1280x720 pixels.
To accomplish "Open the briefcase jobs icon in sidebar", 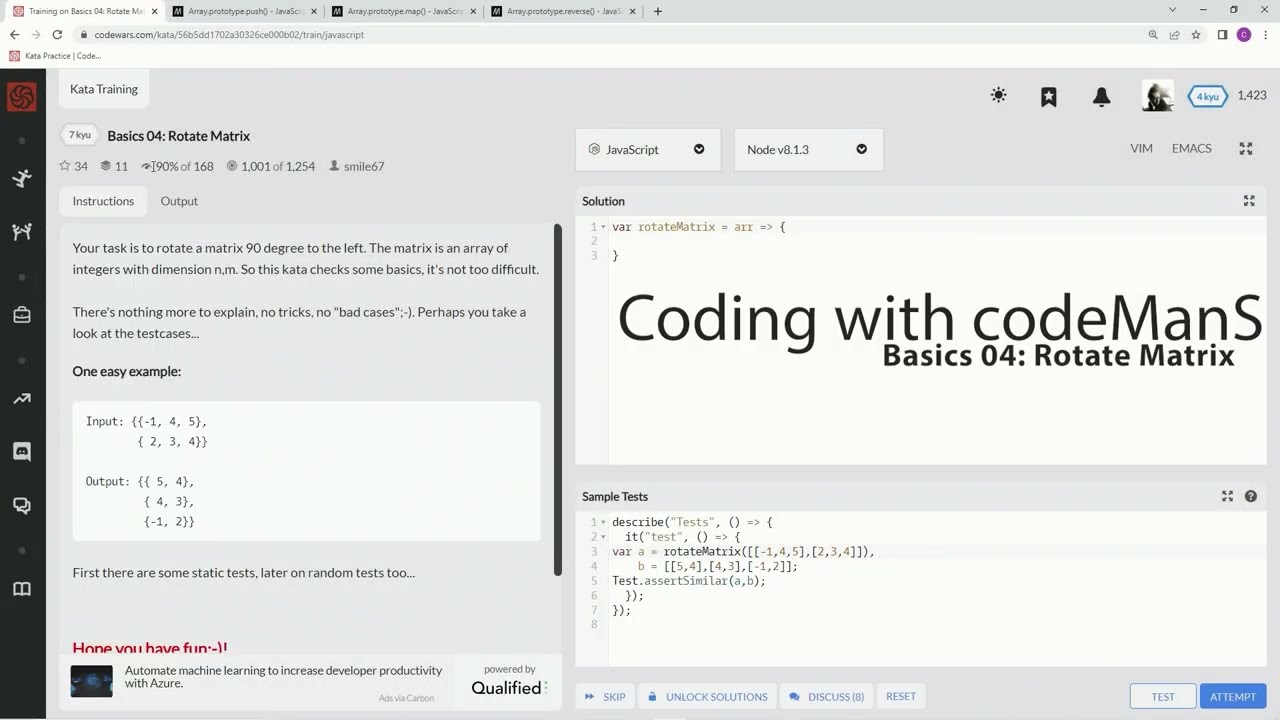I will (x=21, y=315).
